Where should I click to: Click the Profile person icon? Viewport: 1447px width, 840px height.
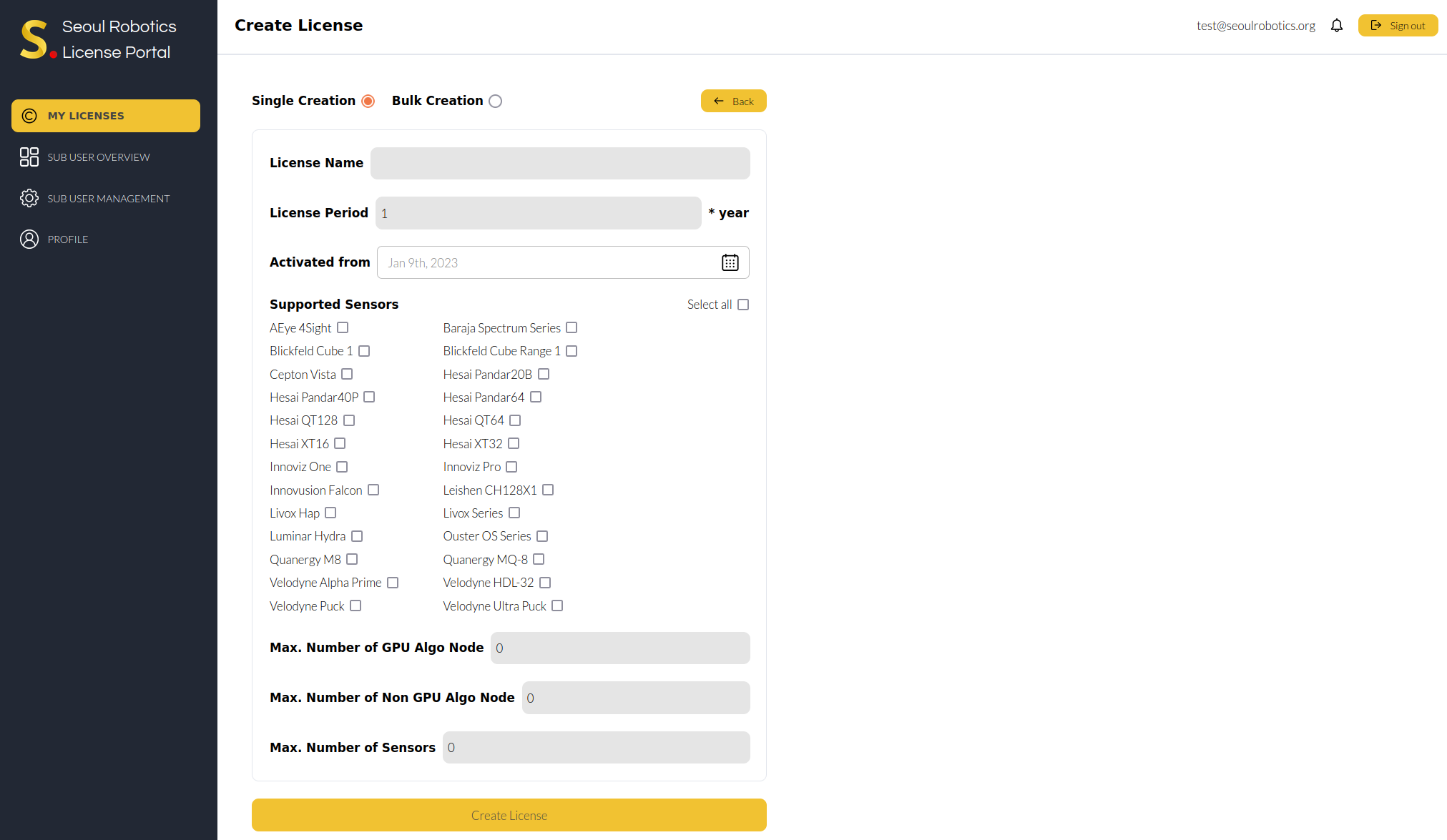click(29, 239)
